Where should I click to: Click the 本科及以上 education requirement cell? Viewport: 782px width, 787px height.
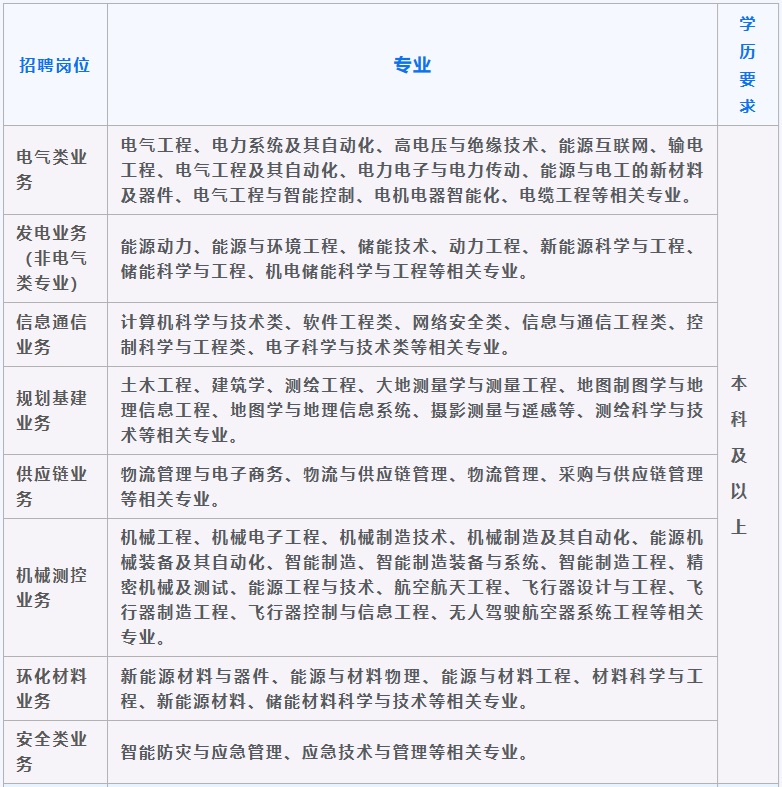(x=747, y=455)
